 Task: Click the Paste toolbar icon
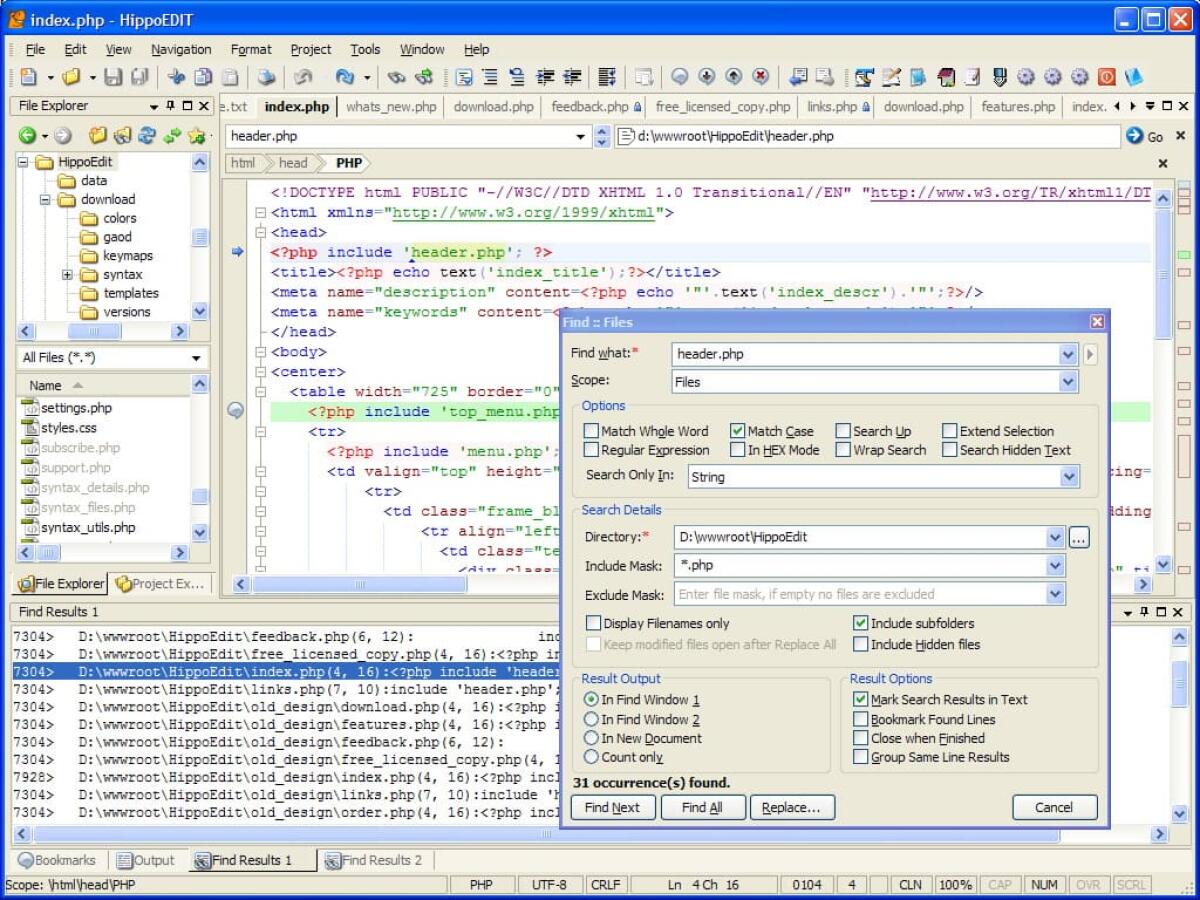pos(230,76)
